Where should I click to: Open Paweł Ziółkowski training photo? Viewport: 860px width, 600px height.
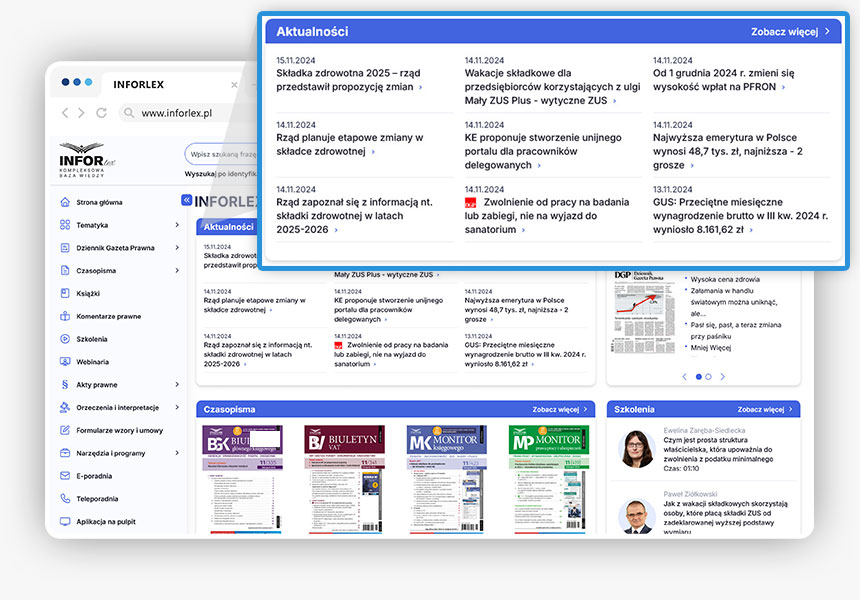click(637, 516)
